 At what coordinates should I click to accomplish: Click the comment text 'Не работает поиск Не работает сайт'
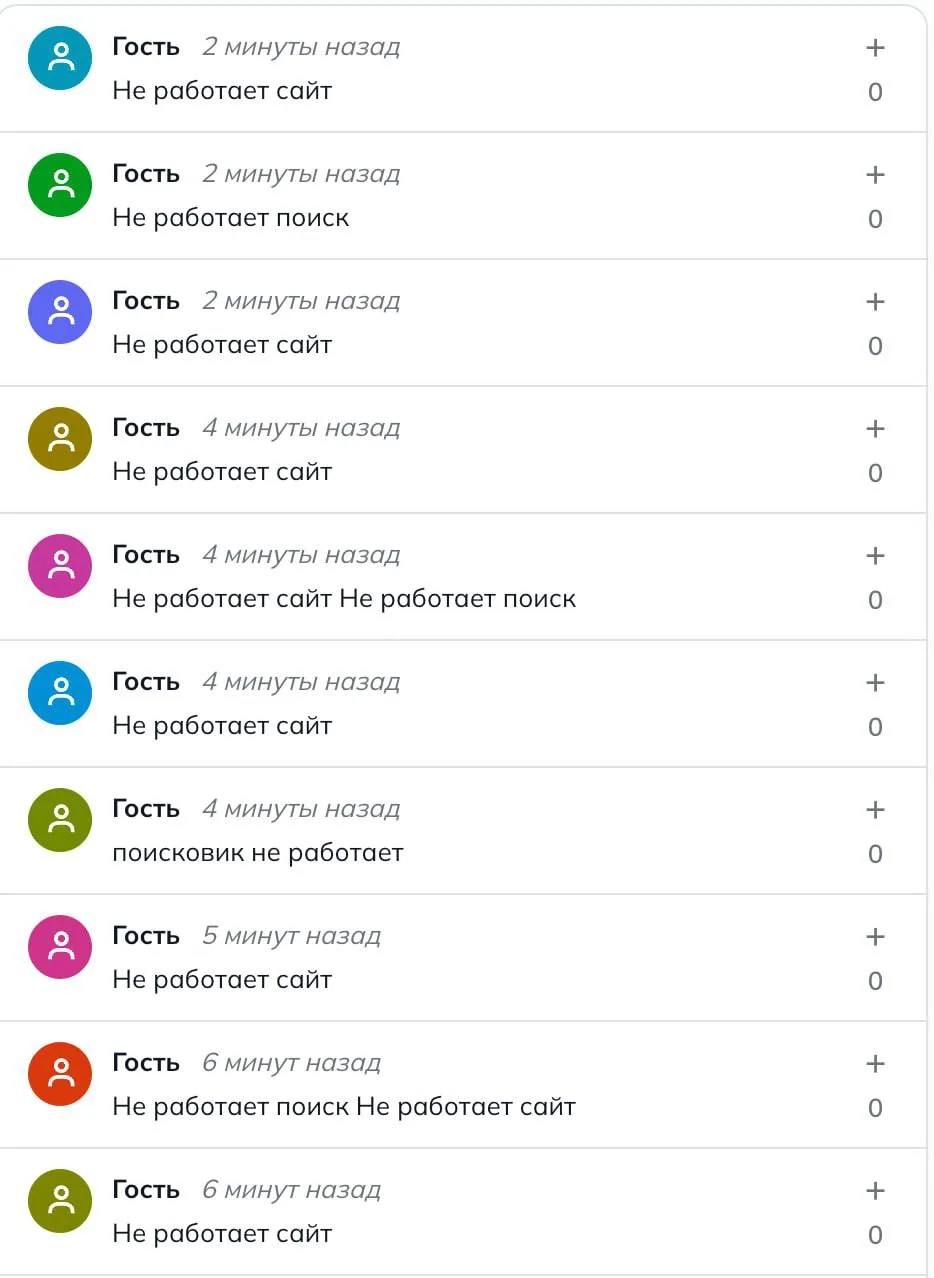(344, 1107)
